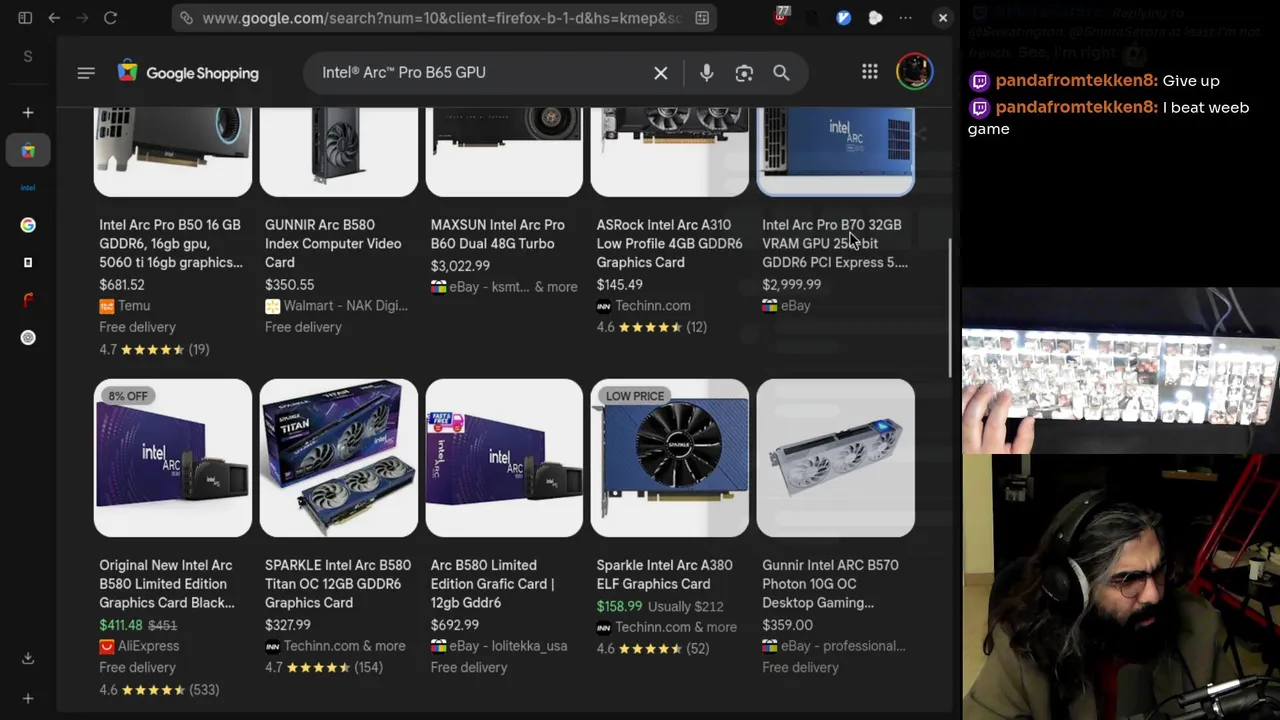Open Intel Arc Pro B50 16 GB listing
This screenshot has height=720, width=1280.
point(170,243)
